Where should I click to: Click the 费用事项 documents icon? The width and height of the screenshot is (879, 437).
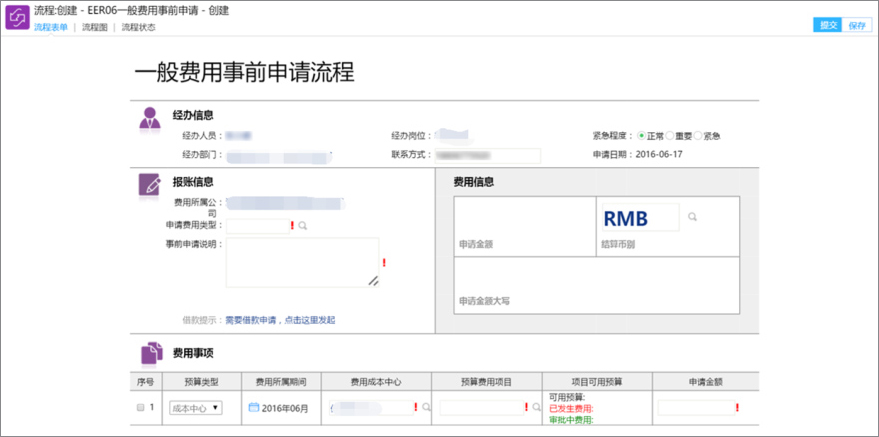[150, 353]
